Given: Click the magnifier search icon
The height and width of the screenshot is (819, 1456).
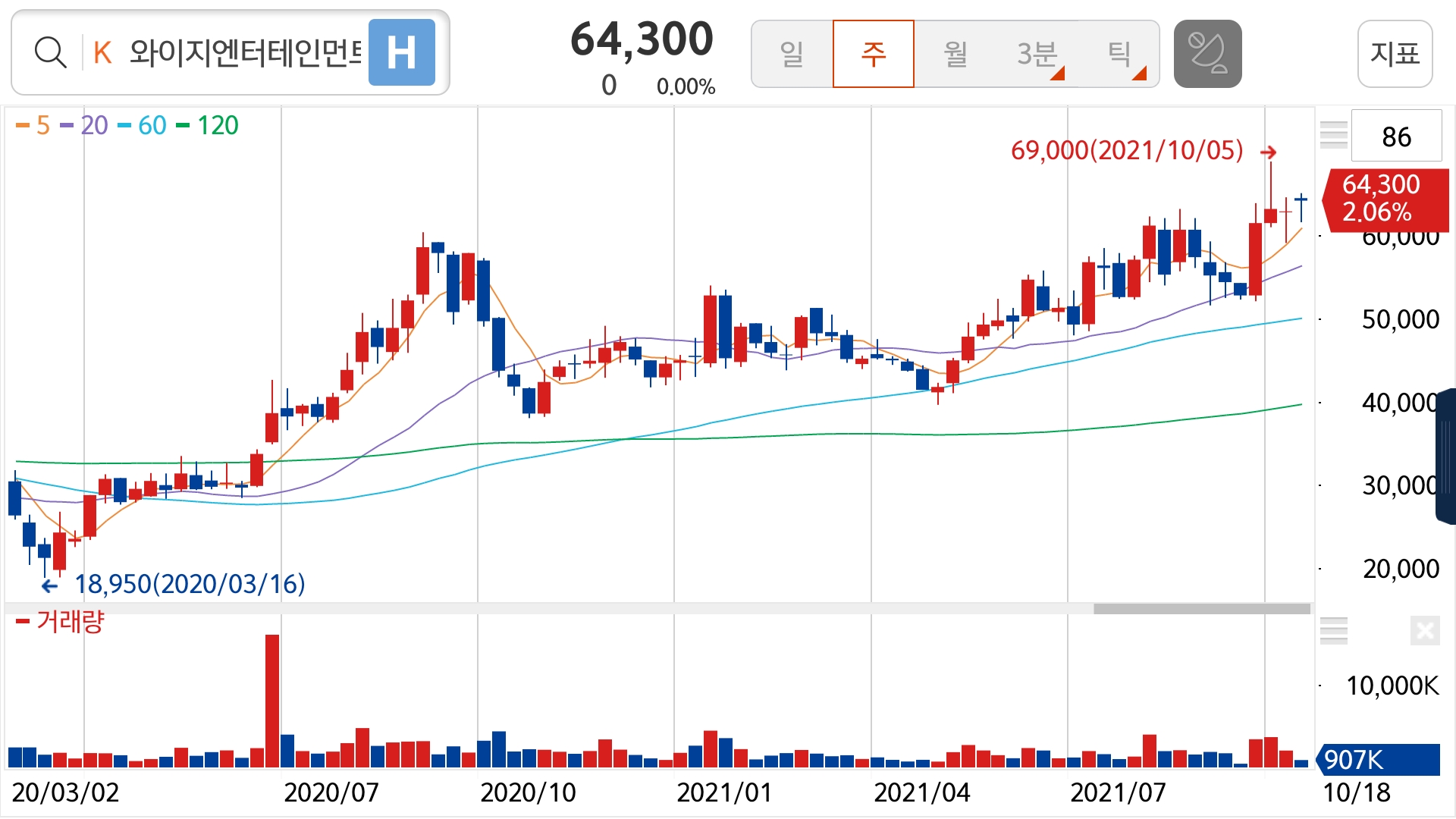Looking at the screenshot, I should point(50,53).
